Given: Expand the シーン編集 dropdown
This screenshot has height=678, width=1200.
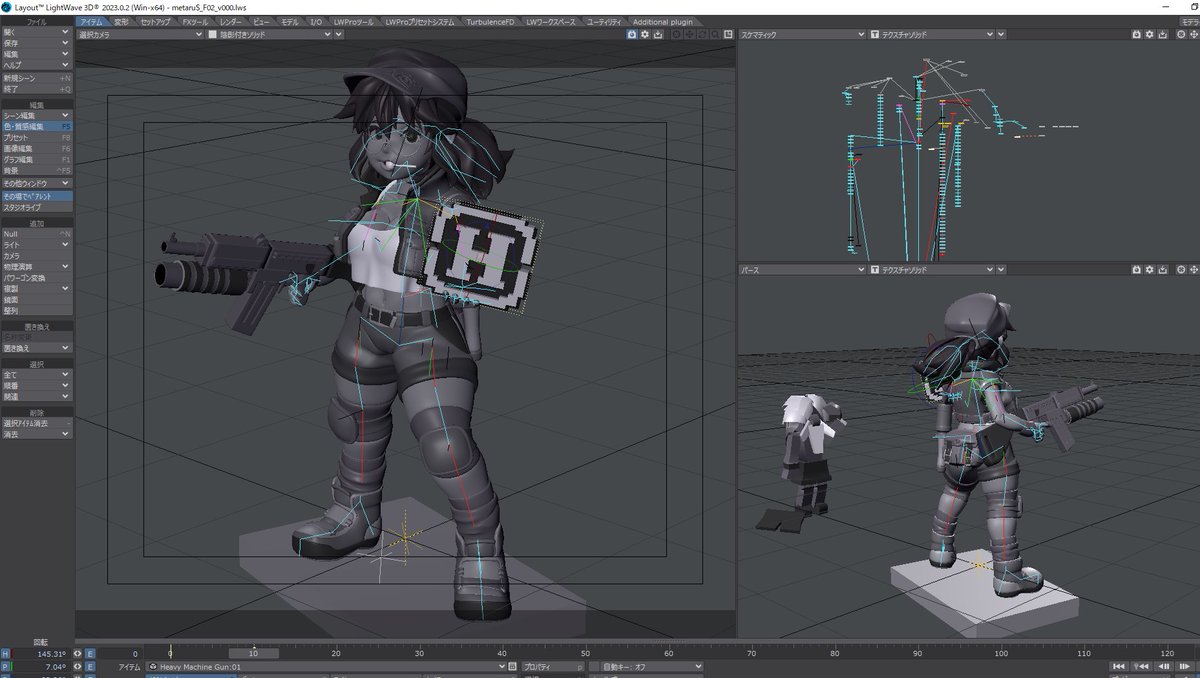Looking at the screenshot, I should 36,116.
